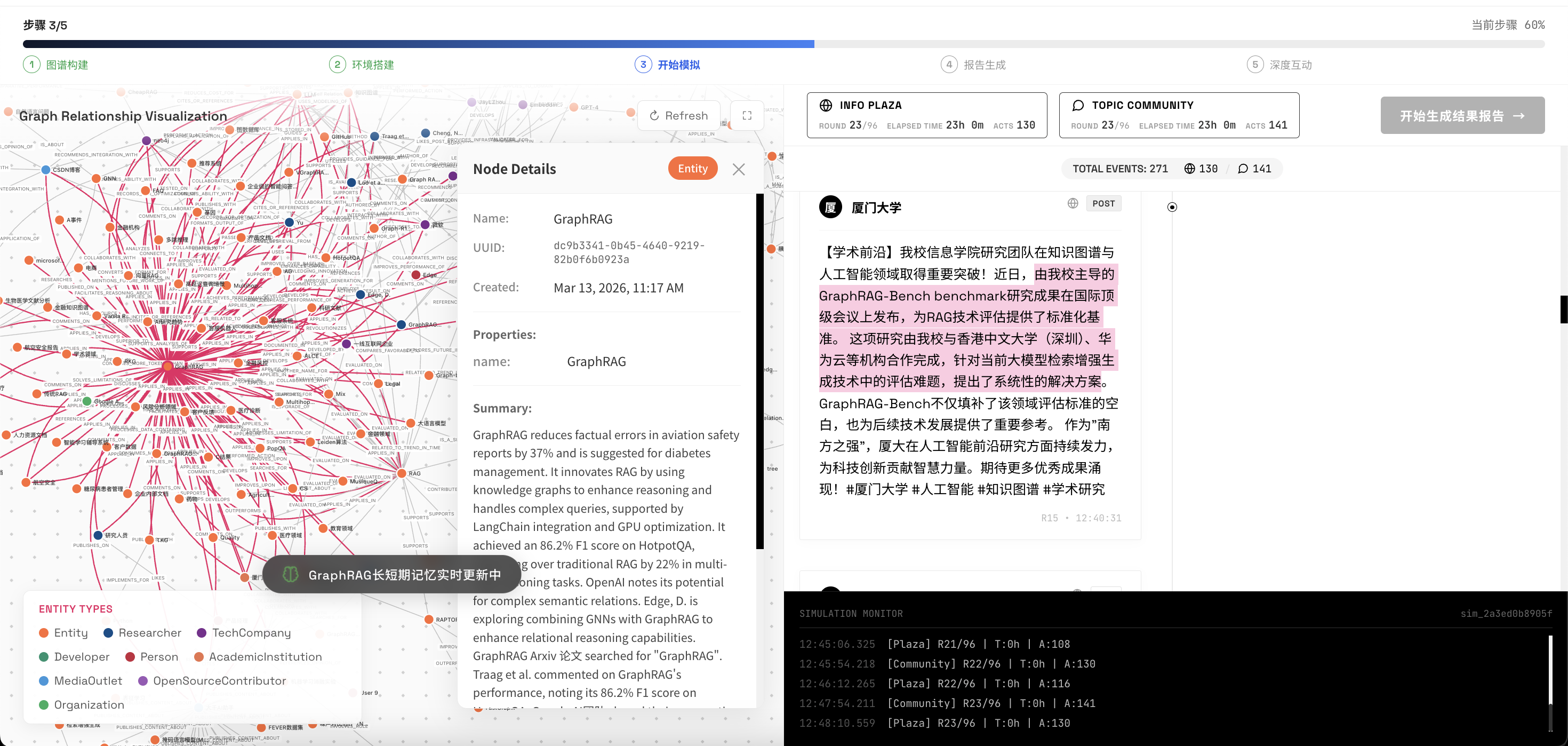The image size is (1568, 746).
Task: Click the simulation ID sim_2a3ed0b8905f
Action: [1506, 613]
